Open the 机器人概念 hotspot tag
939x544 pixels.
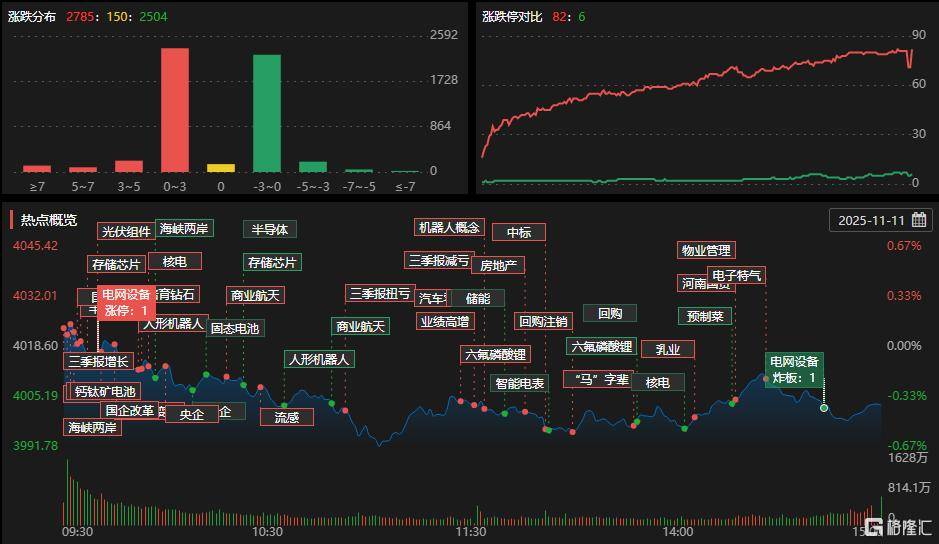click(449, 227)
